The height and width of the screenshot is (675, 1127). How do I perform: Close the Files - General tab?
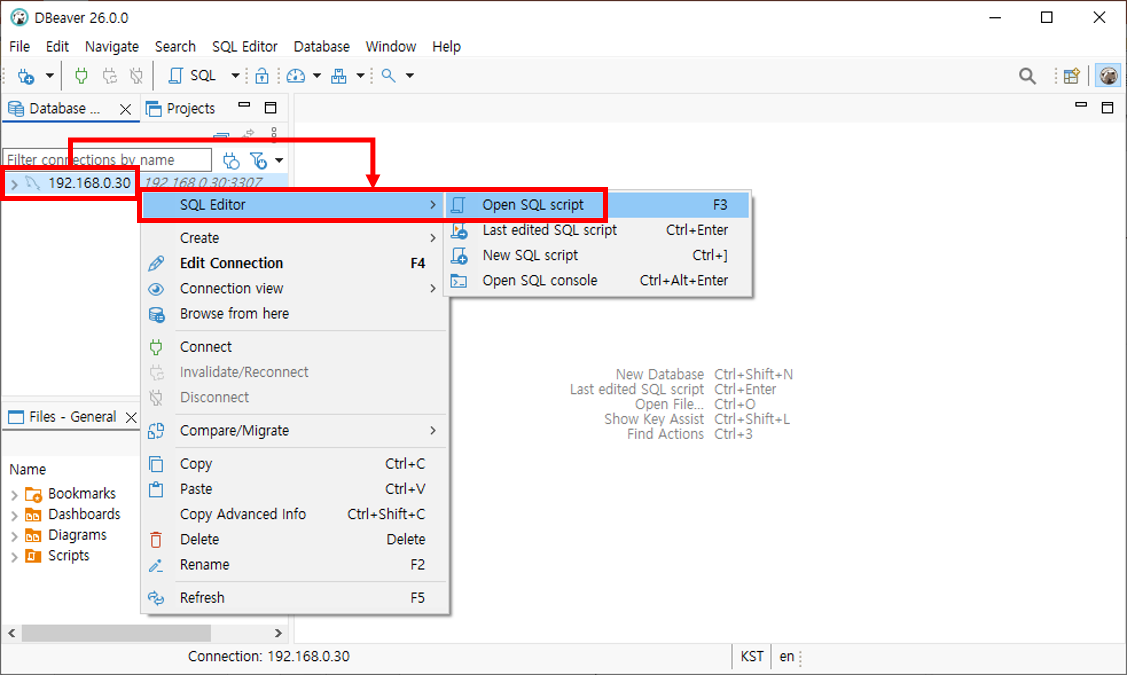pos(131,418)
